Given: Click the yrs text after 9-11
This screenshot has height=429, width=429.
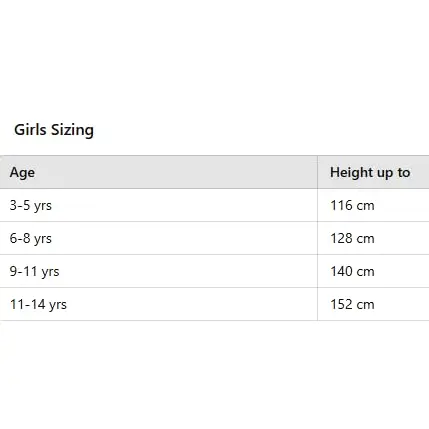Looking at the screenshot, I should click(50, 272).
